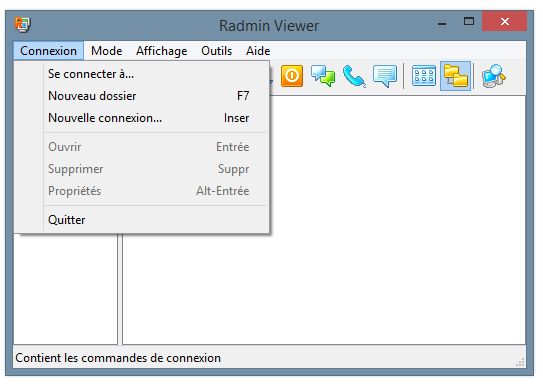Open the text Chat toolbar icon
This screenshot has height=386, width=543.
click(323, 75)
